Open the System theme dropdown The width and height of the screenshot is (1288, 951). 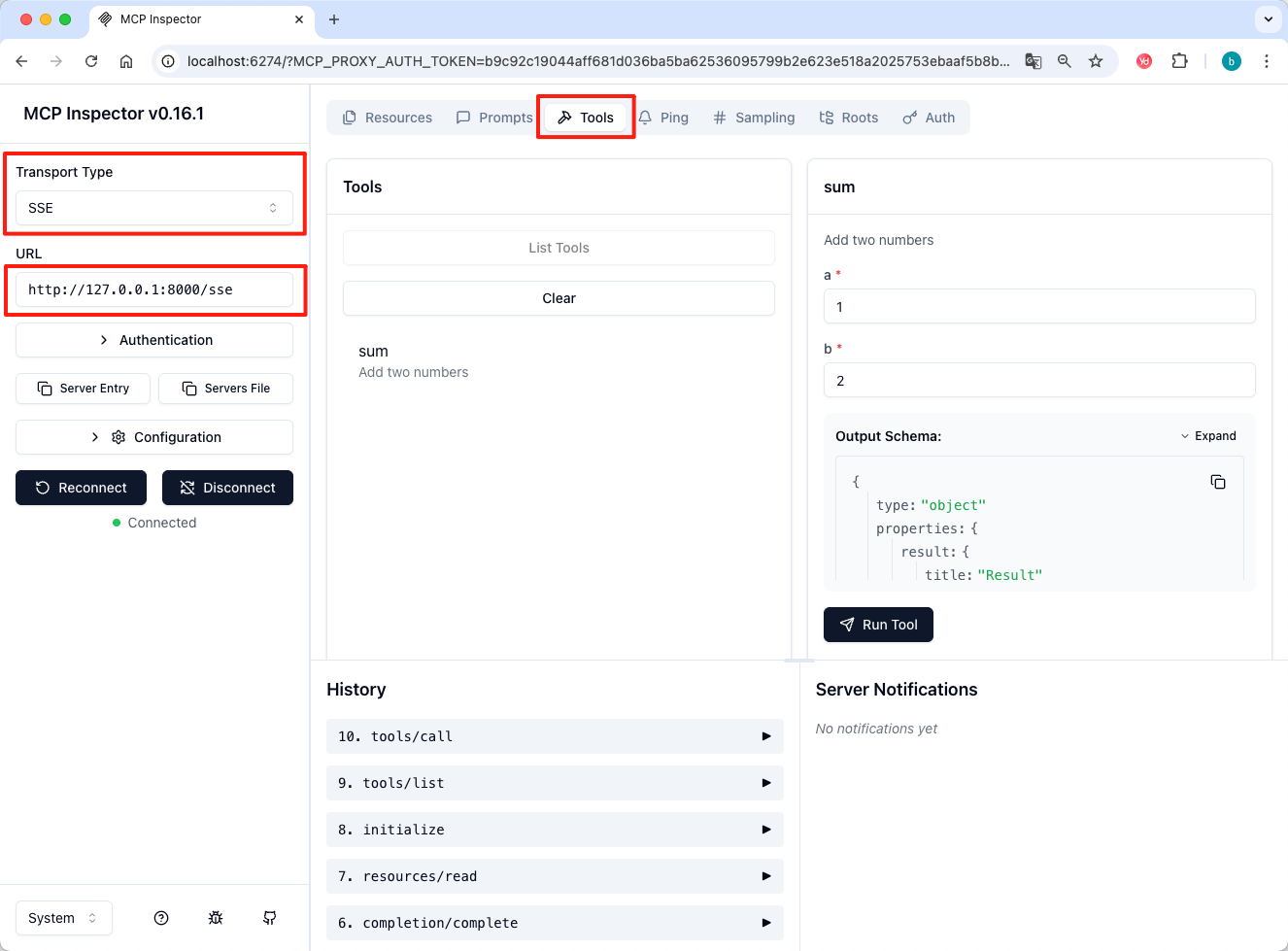(64, 918)
